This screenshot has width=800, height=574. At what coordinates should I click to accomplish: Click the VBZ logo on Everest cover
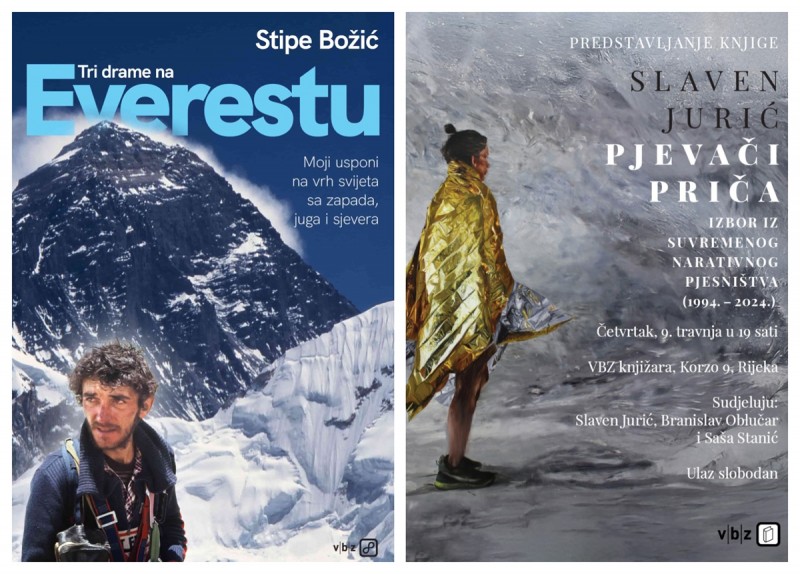coord(356,548)
